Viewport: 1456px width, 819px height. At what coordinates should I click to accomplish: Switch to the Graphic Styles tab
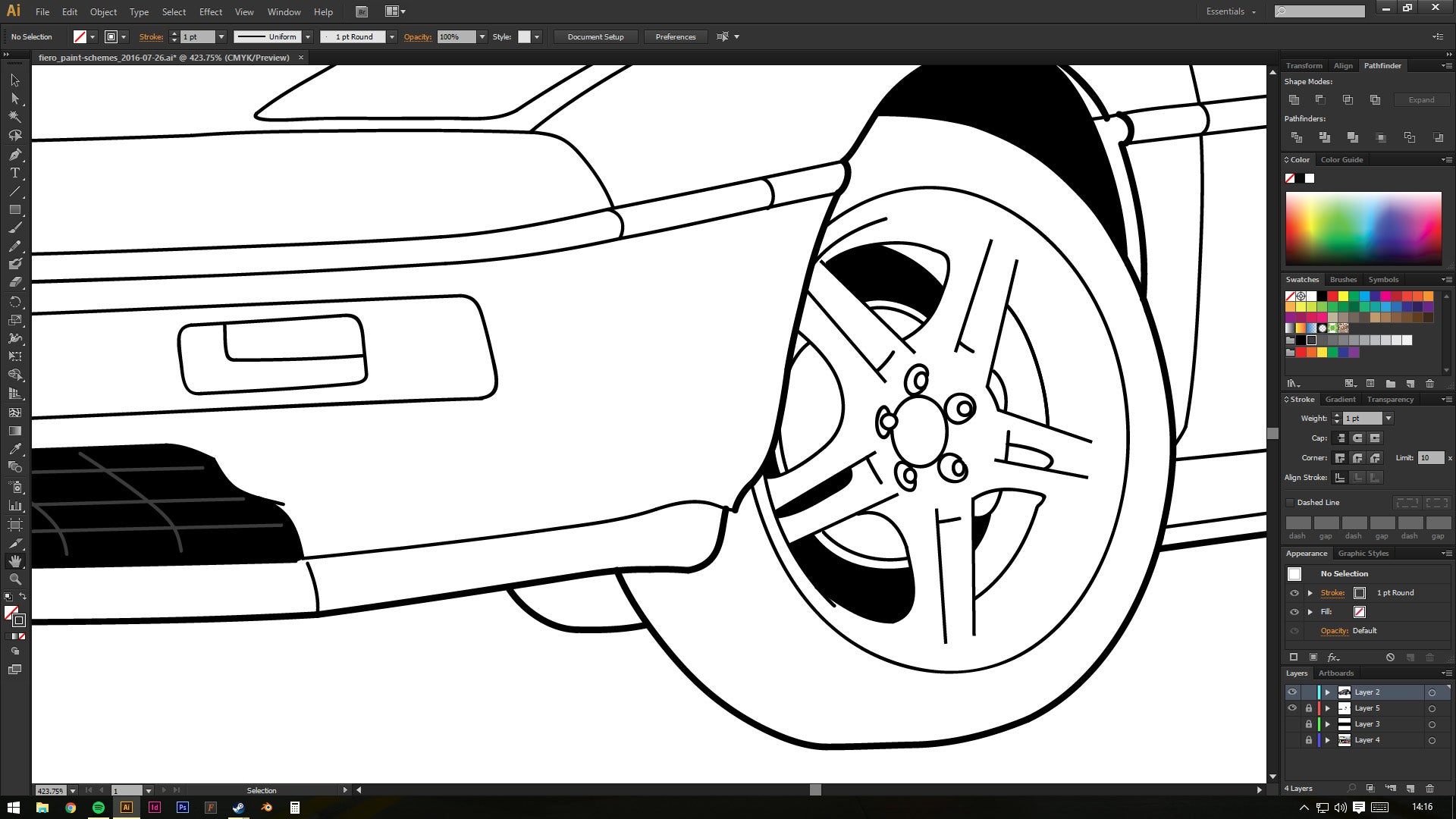point(1363,554)
